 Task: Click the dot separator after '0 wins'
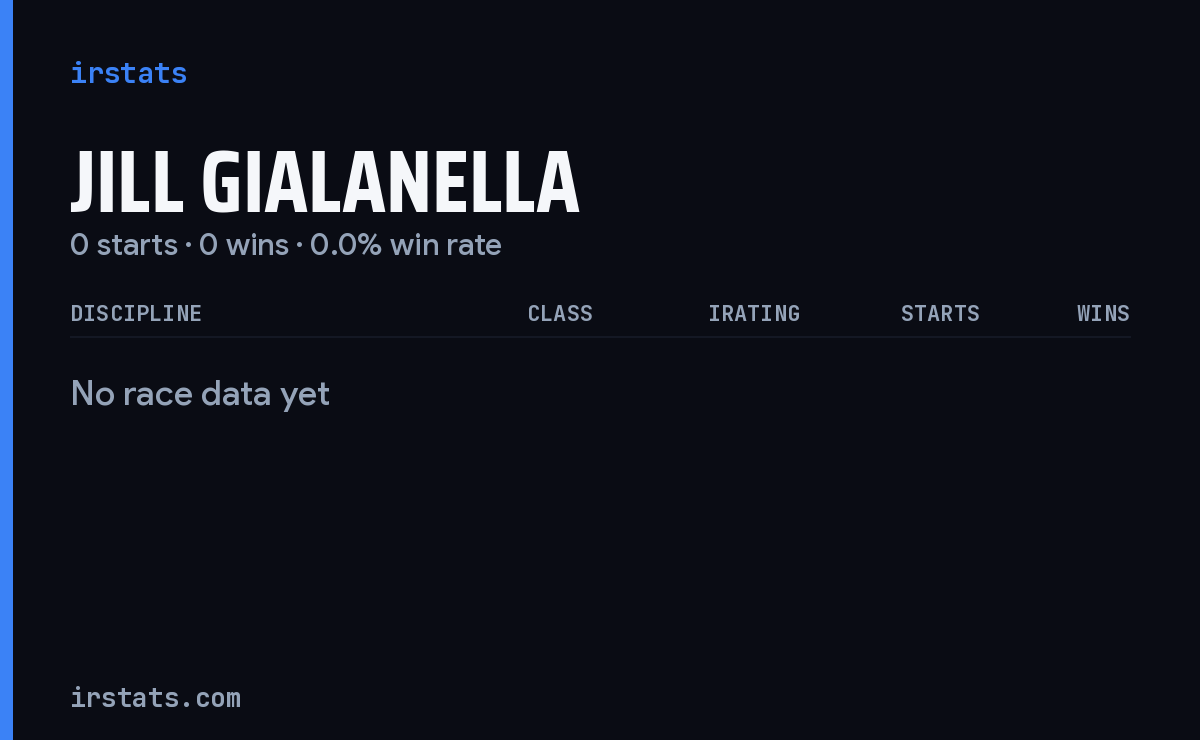coord(299,246)
